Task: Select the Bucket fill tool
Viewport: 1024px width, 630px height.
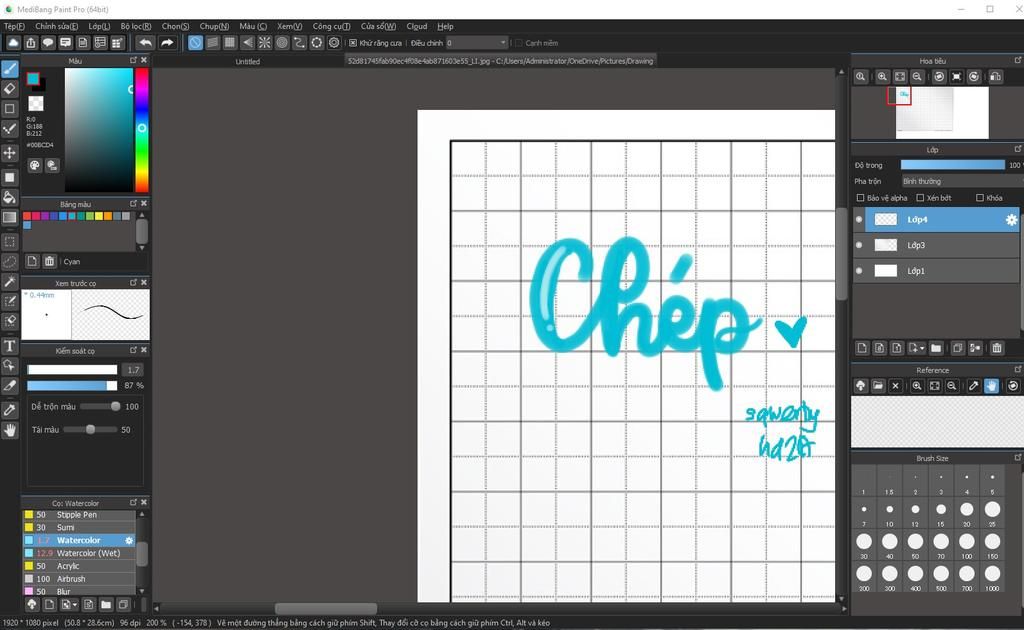Action: pyautogui.click(x=10, y=197)
